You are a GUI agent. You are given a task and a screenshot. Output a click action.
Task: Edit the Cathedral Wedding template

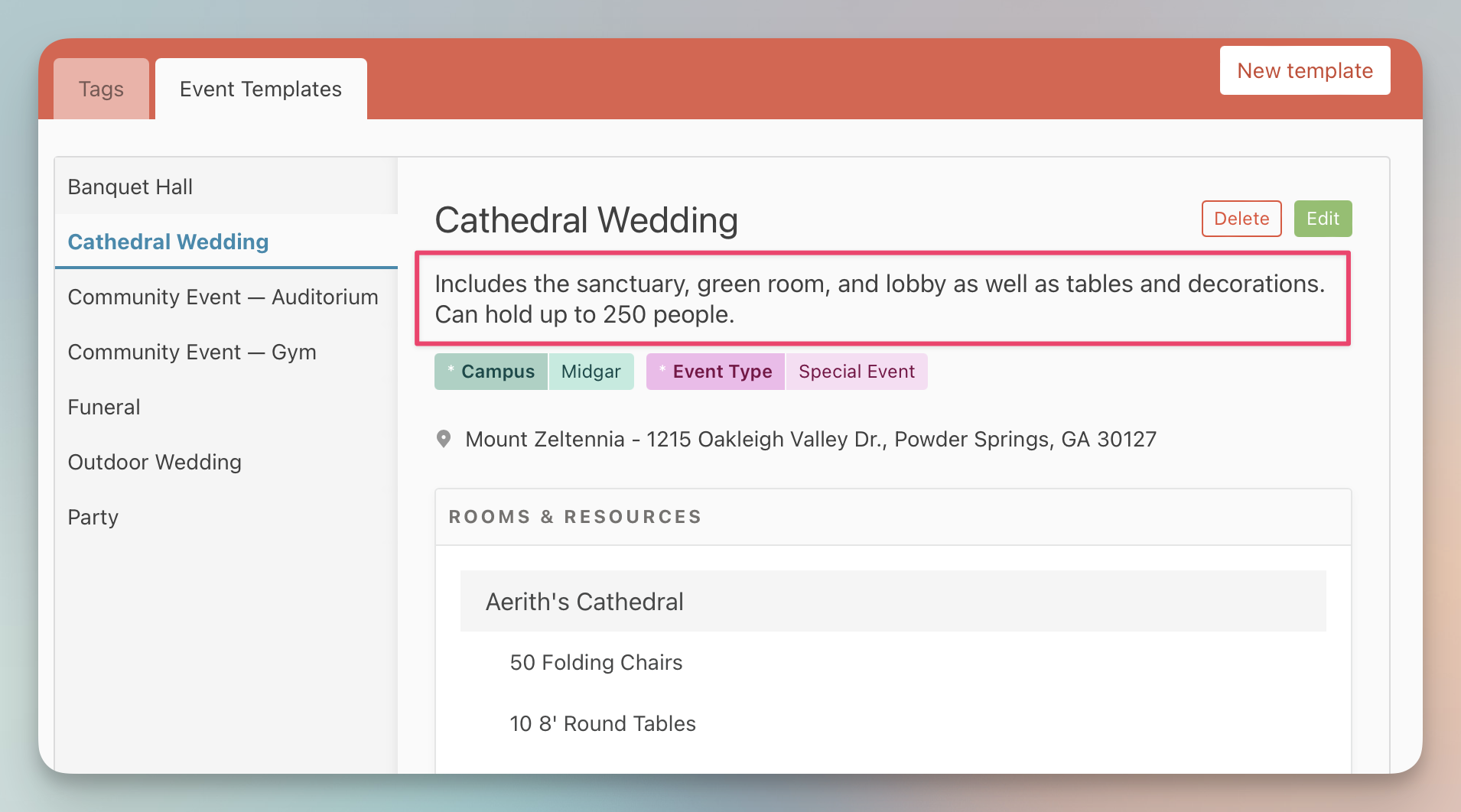pyautogui.click(x=1322, y=219)
